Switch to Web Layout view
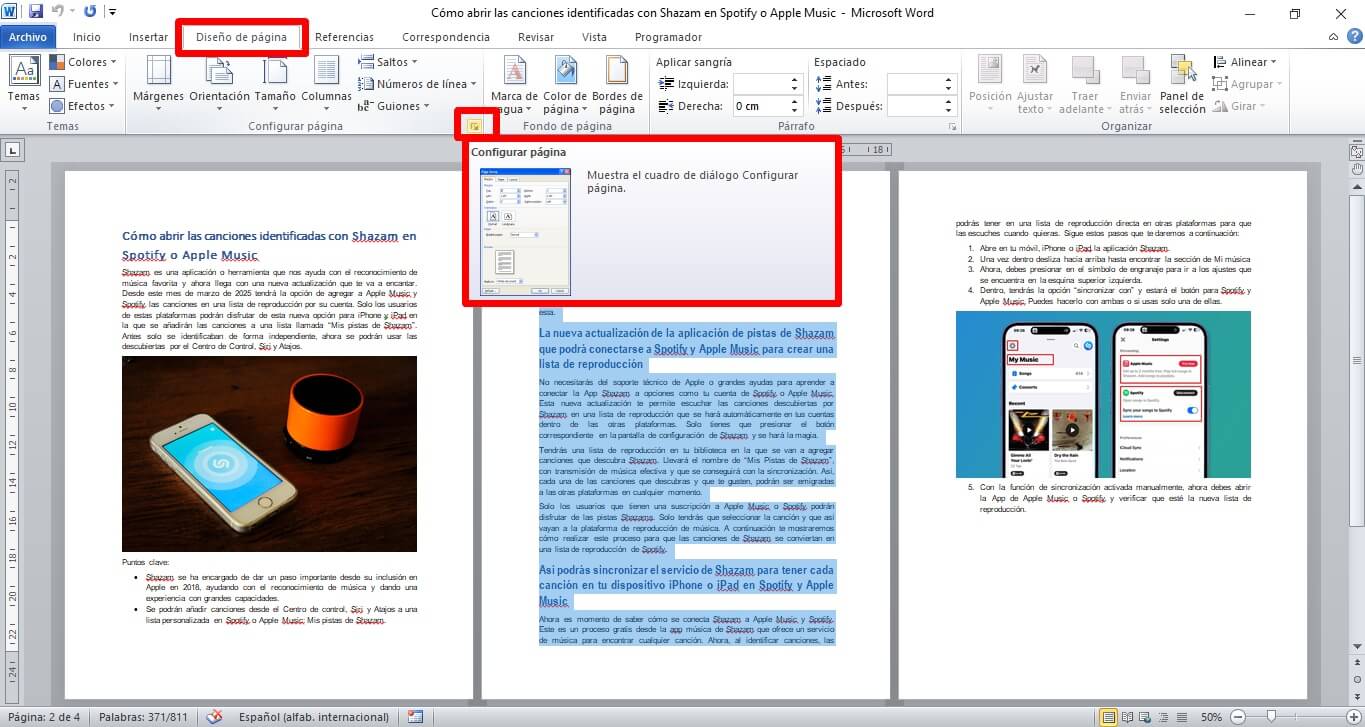Screen dimensions: 1365x727 point(1146,717)
